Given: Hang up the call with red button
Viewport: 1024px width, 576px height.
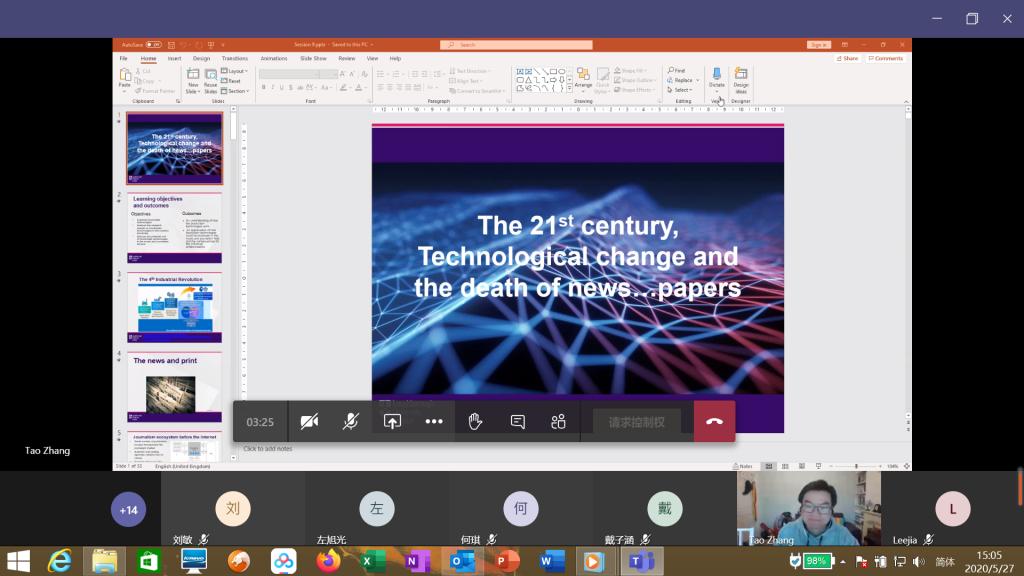Looking at the screenshot, I should point(714,422).
